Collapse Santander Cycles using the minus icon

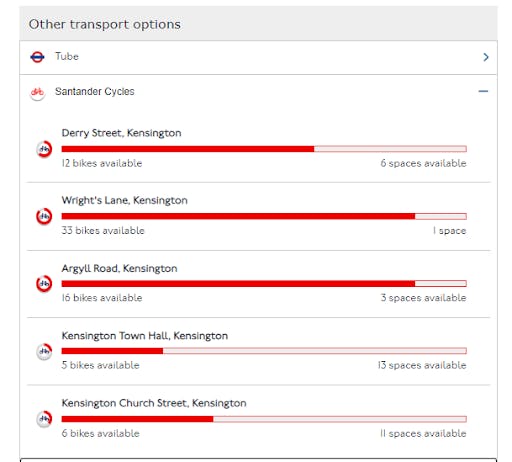pos(483,91)
